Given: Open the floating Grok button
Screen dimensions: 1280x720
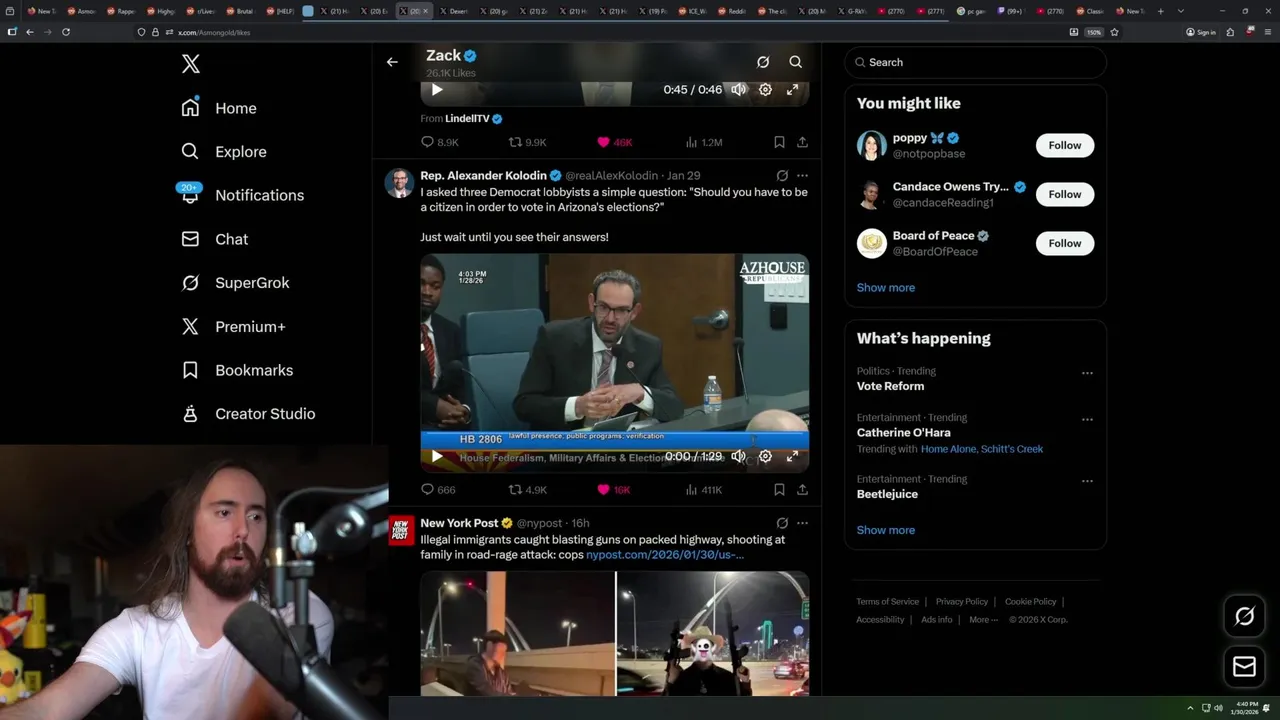Looking at the screenshot, I should [x=1245, y=617].
